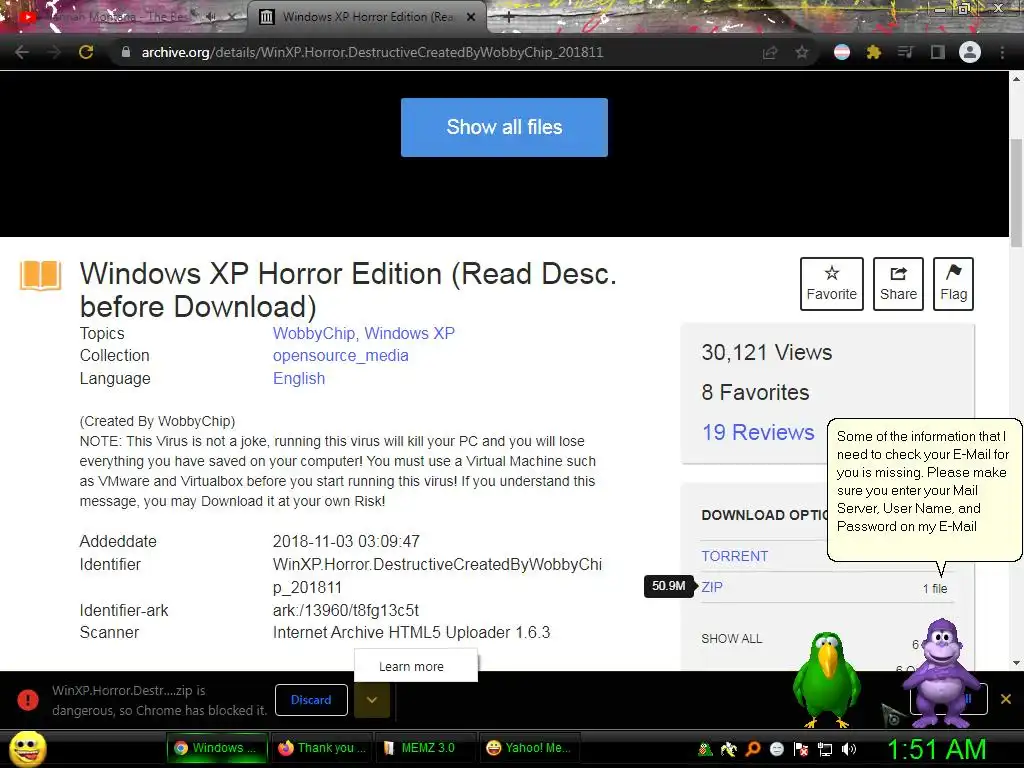Click SHOW ALL download options
1024x768 pixels.
point(731,639)
